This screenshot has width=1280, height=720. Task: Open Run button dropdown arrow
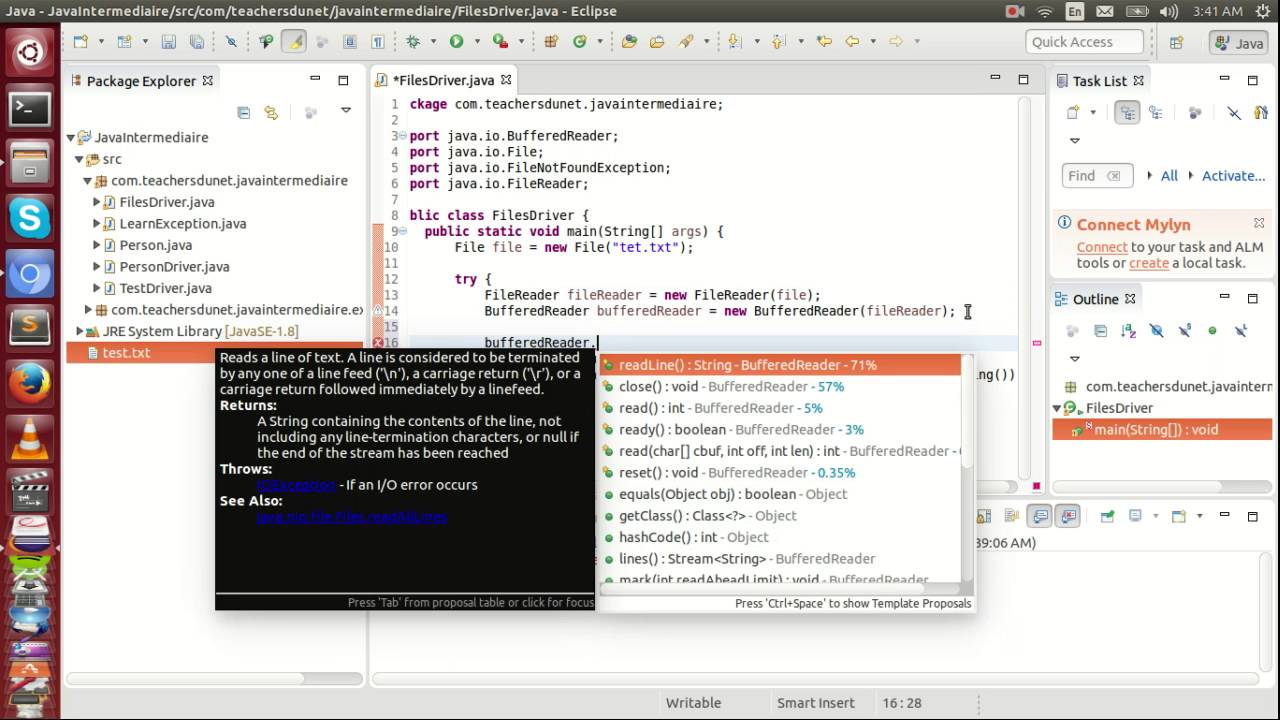(x=477, y=42)
